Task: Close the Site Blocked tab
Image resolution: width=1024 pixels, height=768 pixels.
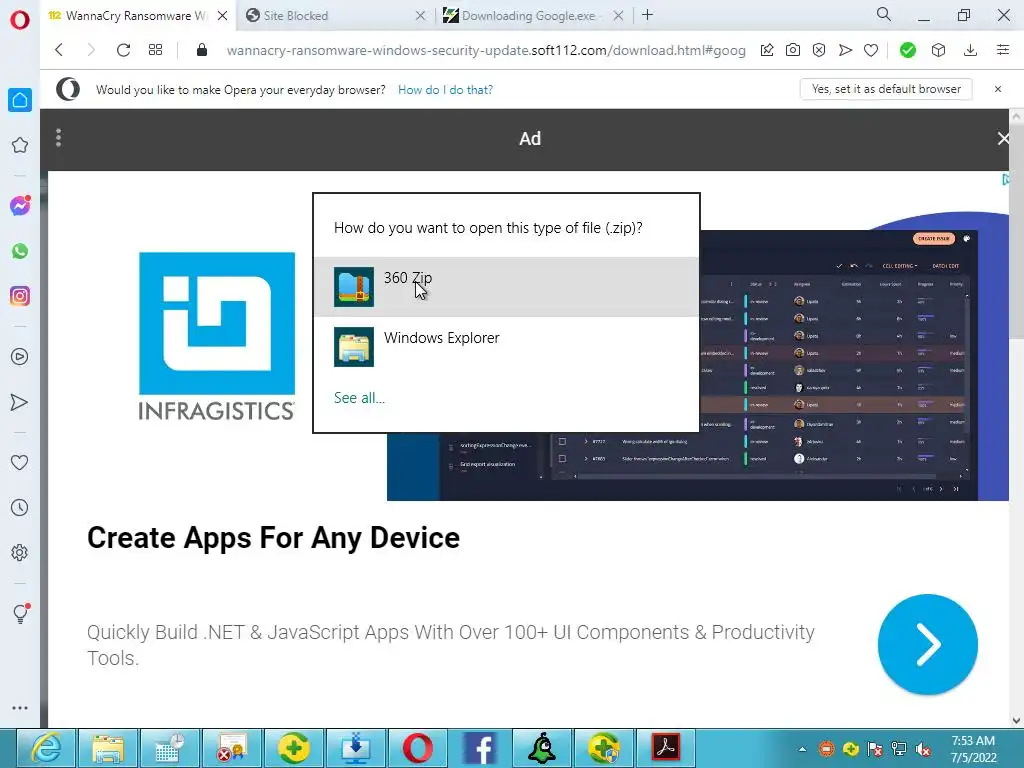Action: click(x=421, y=16)
